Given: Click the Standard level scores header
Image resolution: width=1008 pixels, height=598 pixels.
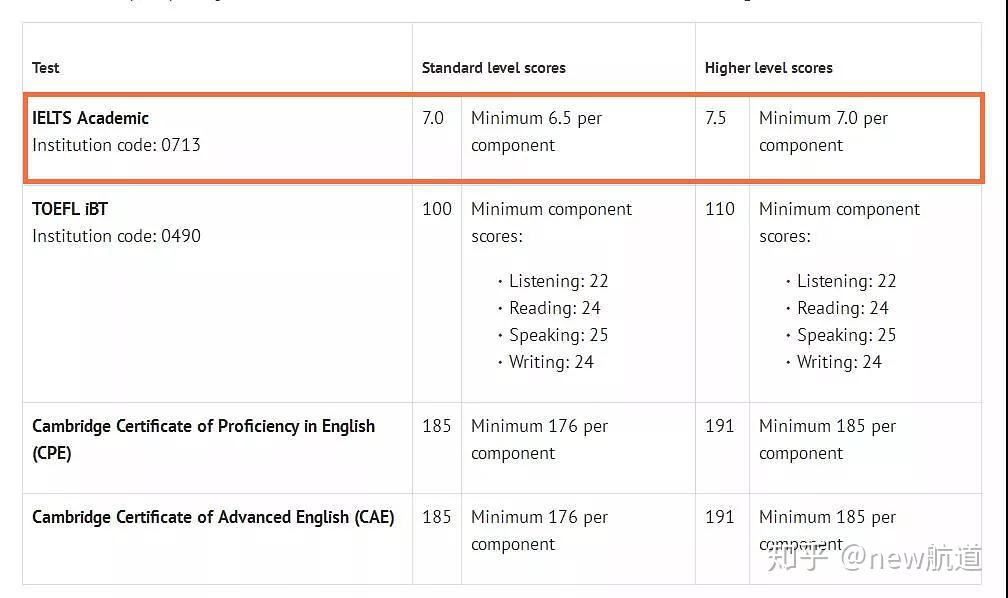Looking at the screenshot, I should 494,68.
